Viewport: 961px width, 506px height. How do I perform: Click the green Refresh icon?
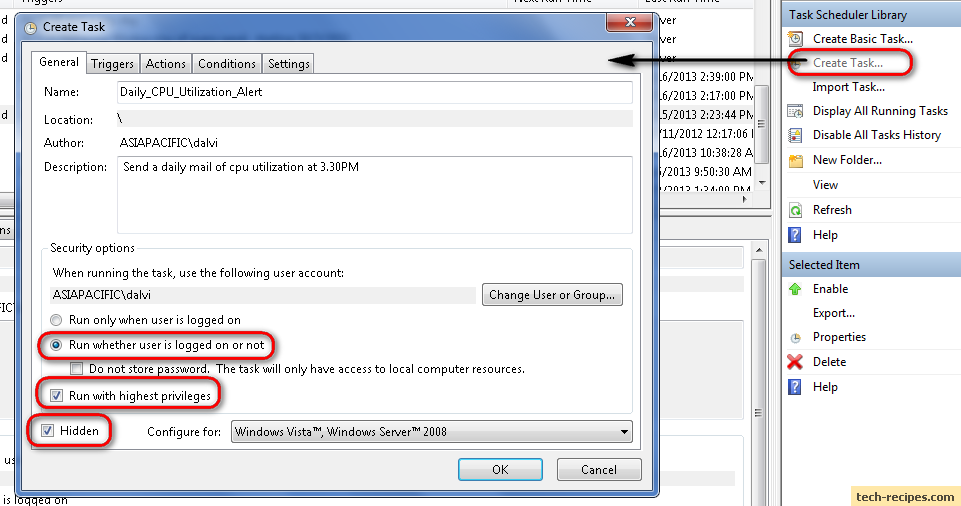tap(795, 210)
